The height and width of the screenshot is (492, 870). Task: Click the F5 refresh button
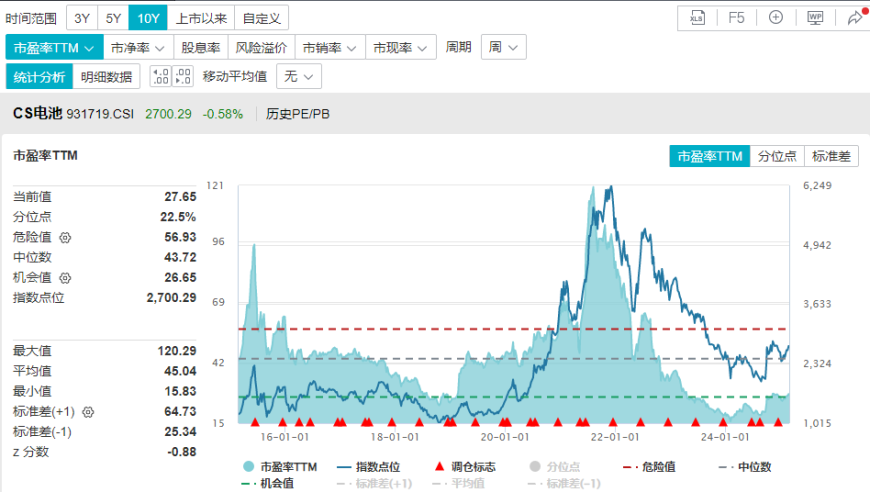click(736, 18)
